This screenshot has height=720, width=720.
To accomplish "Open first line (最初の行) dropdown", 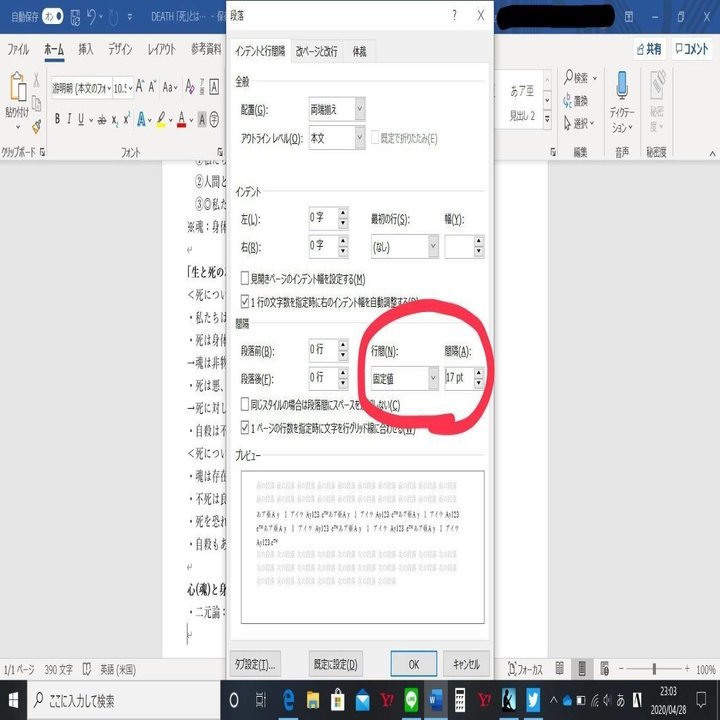I will coord(433,247).
